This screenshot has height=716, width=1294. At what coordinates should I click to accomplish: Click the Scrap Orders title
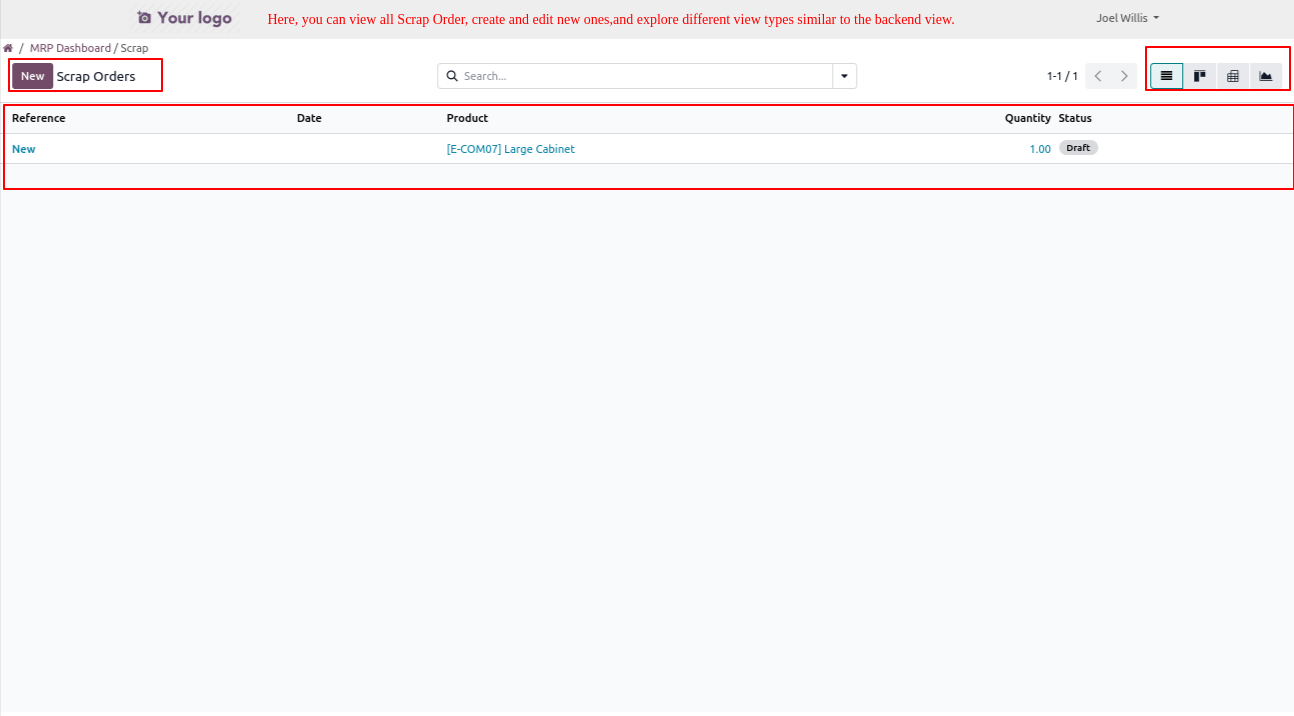[96, 76]
